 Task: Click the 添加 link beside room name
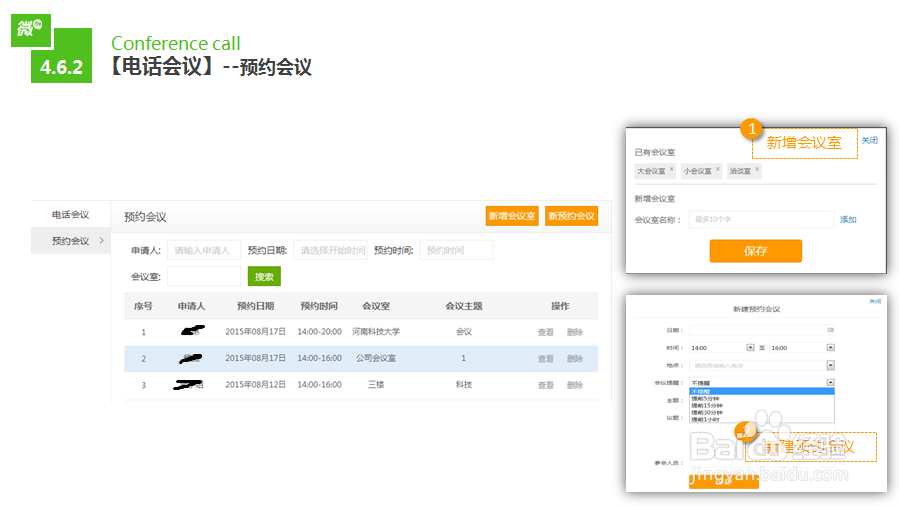tap(848, 219)
